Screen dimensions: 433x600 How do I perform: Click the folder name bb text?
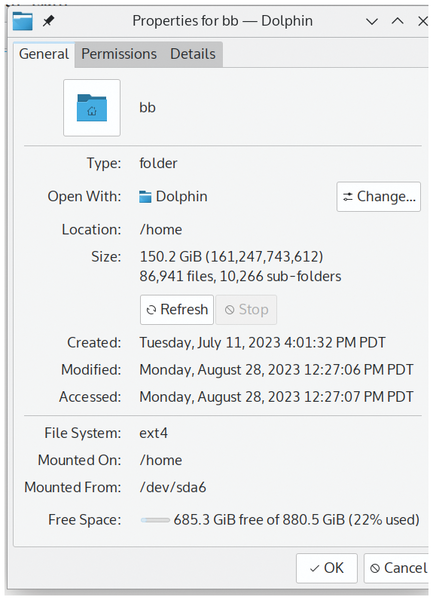pyautogui.click(x=147, y=108)
